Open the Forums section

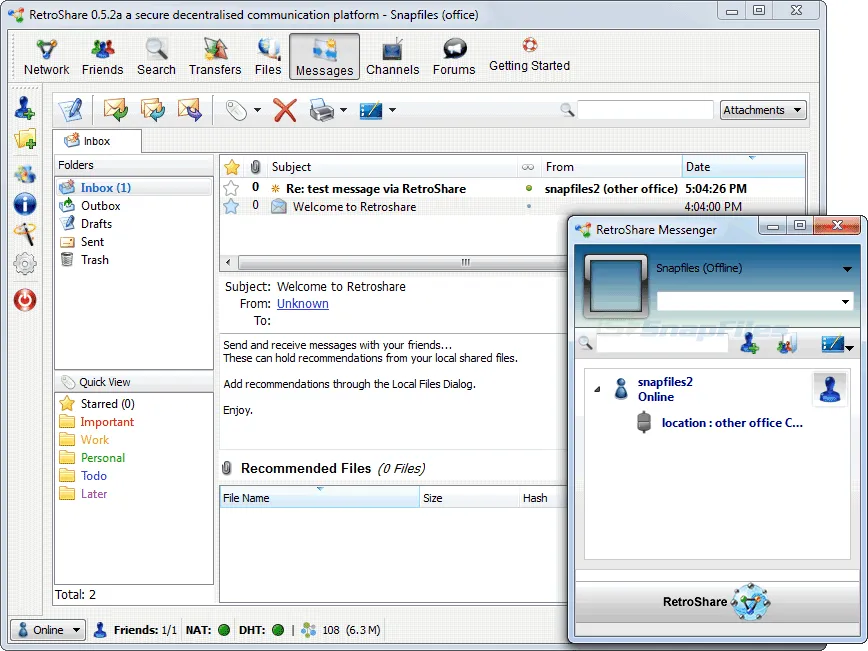454,57
